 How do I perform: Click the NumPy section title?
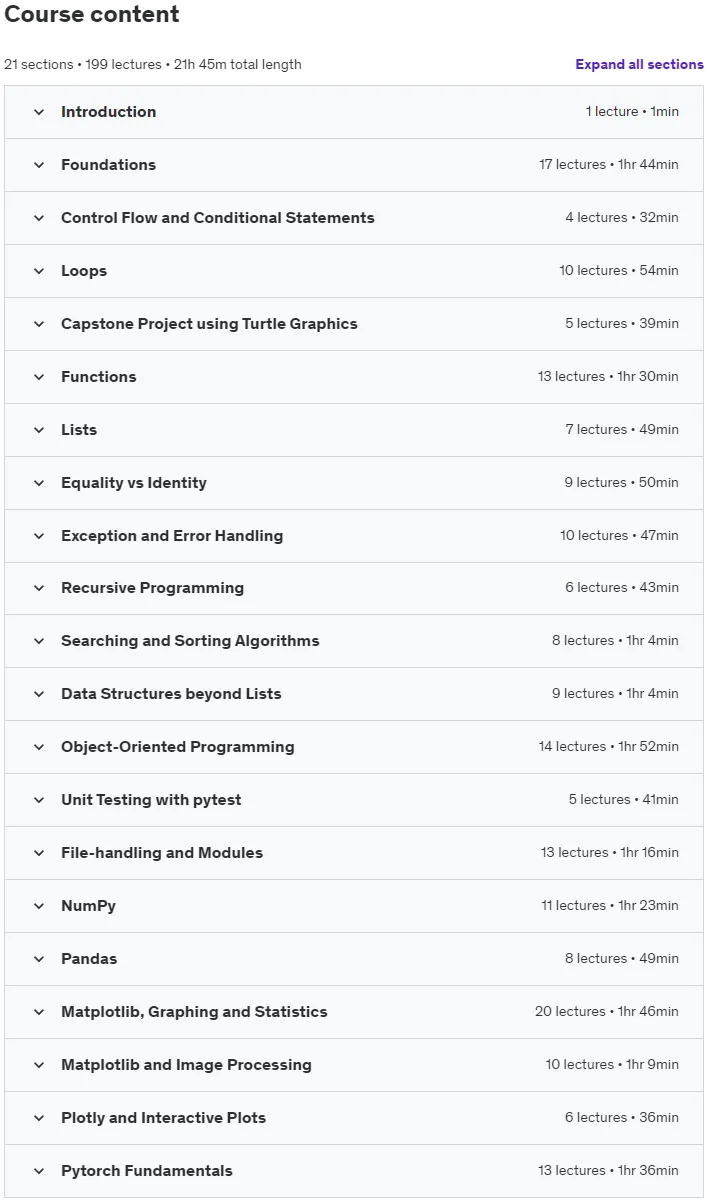(88, 906)
